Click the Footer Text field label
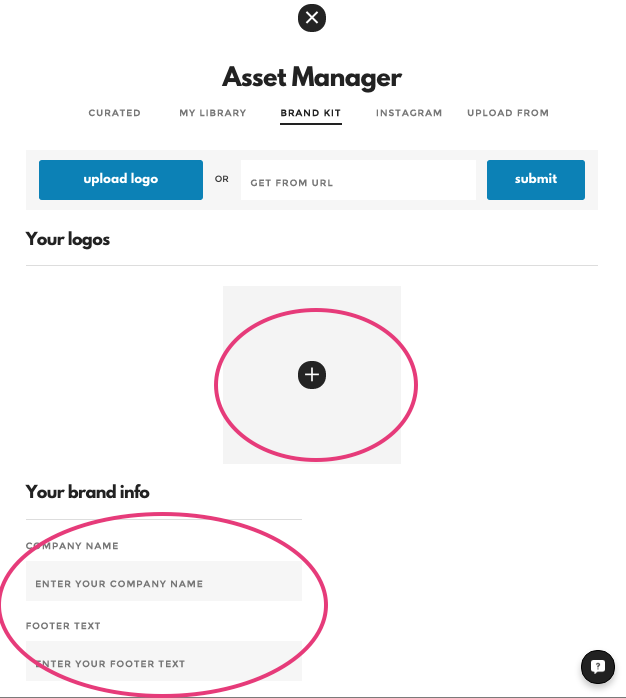This screenshot has width=626, height=698. point(63,626)
